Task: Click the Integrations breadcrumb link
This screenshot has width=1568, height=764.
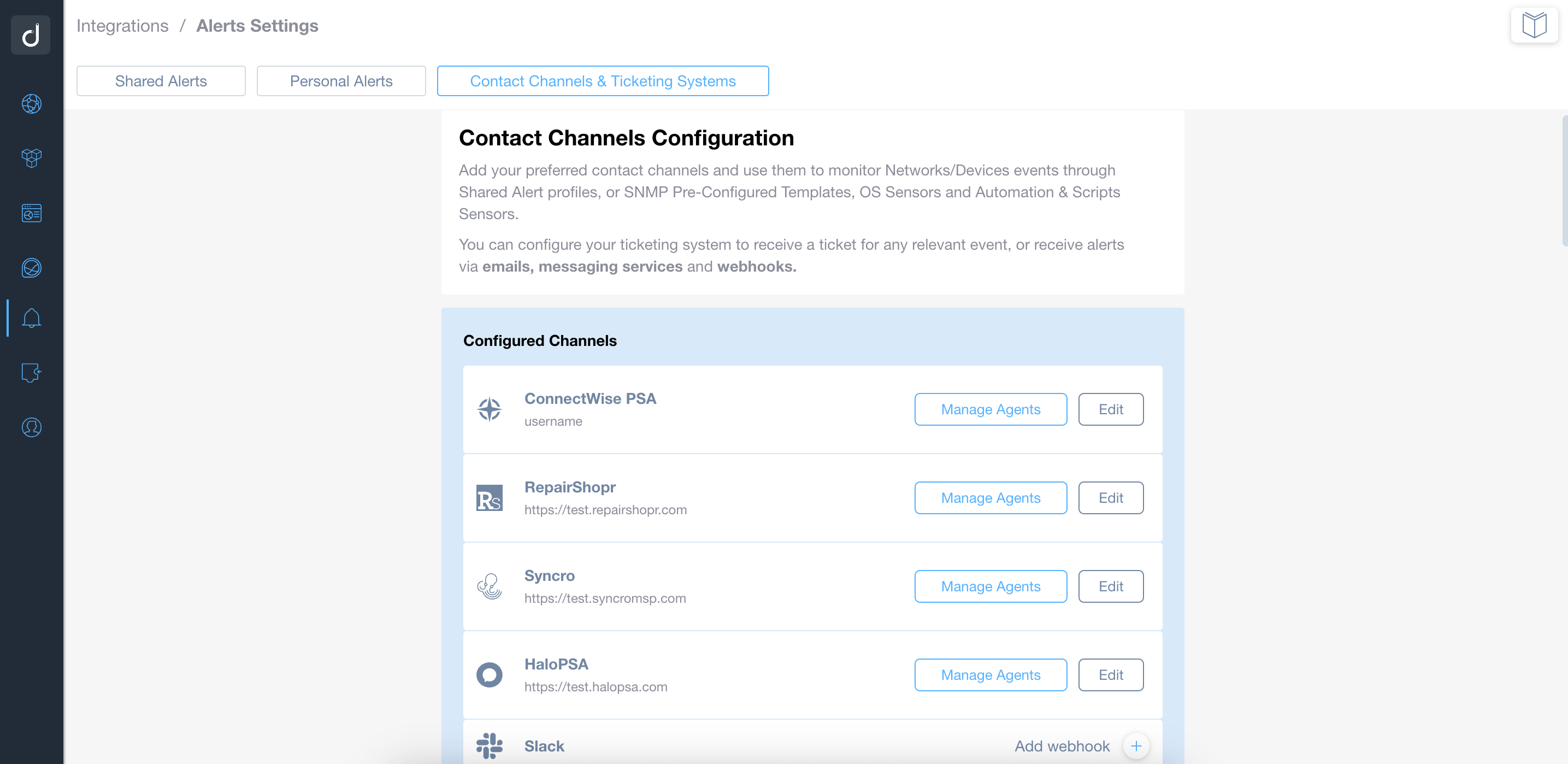Action: coord(122,26)
